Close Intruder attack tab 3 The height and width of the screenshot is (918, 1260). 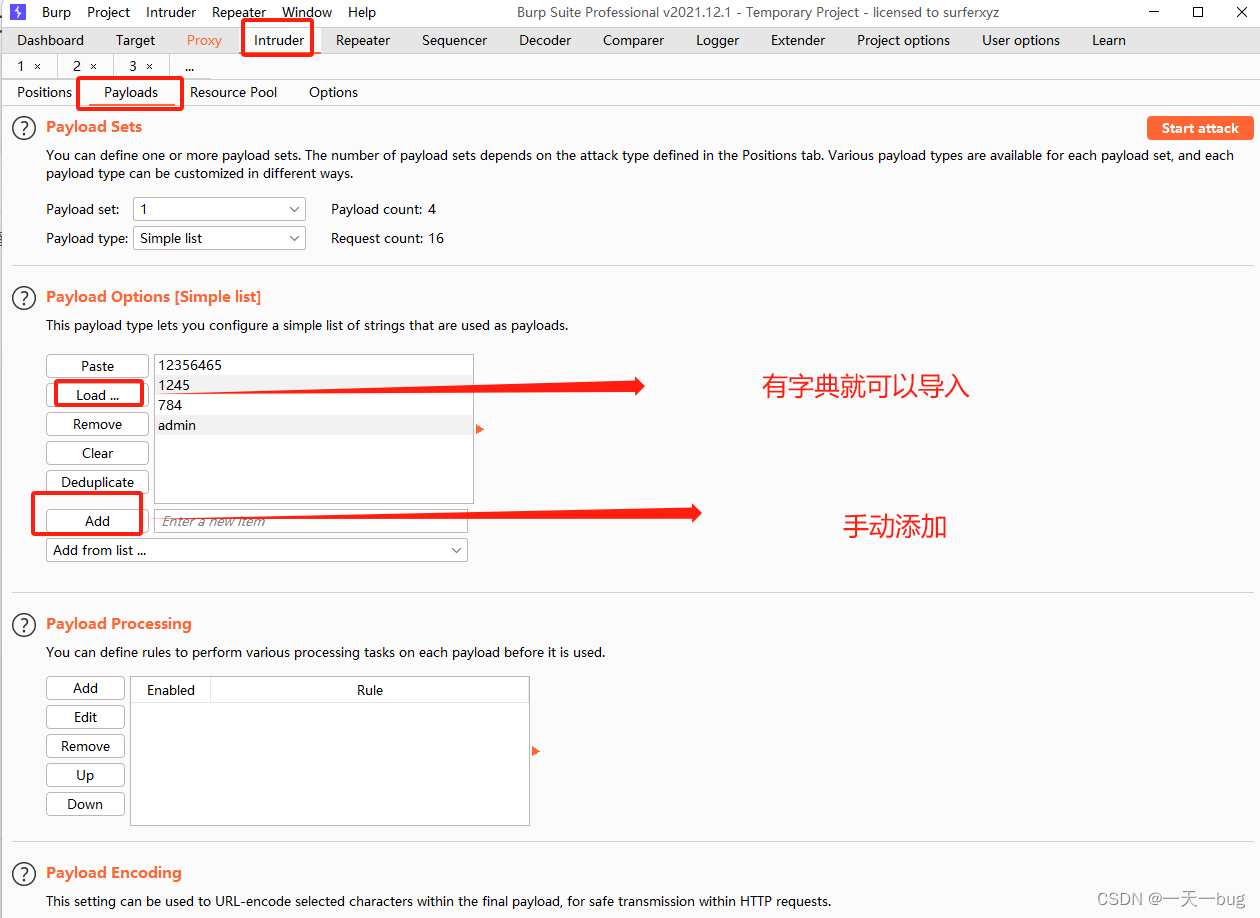[150, 66]
